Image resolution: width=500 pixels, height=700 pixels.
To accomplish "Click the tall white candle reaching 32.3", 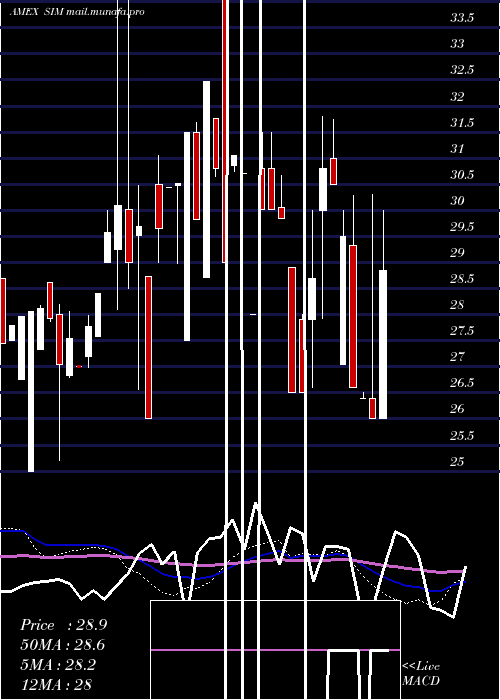I will click(x=206, y=179).
